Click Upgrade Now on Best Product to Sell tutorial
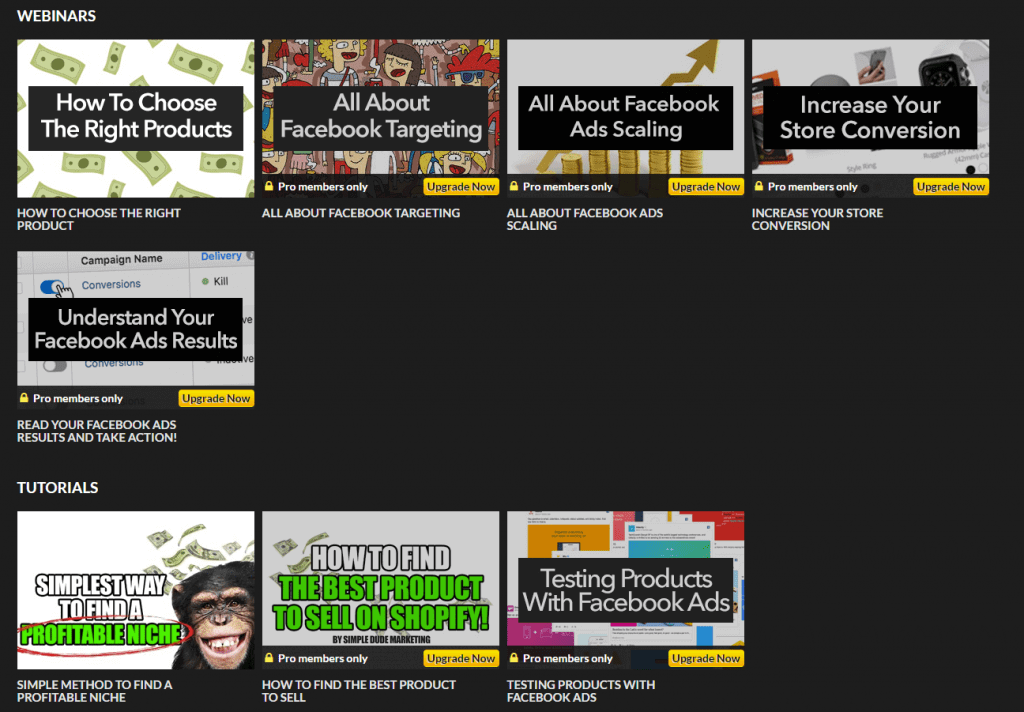Viewport: 1024px width, 712px height. pos(461,658)
